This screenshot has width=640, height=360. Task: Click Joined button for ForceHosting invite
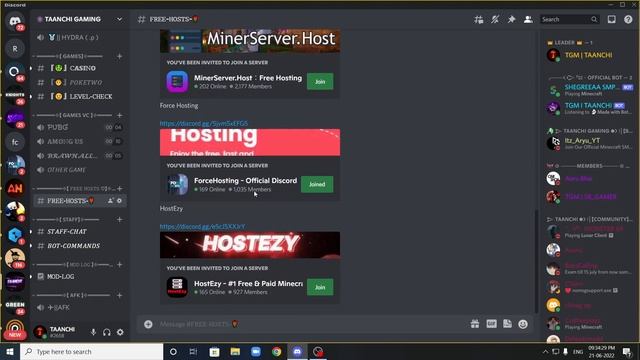(x=317, y=184)
